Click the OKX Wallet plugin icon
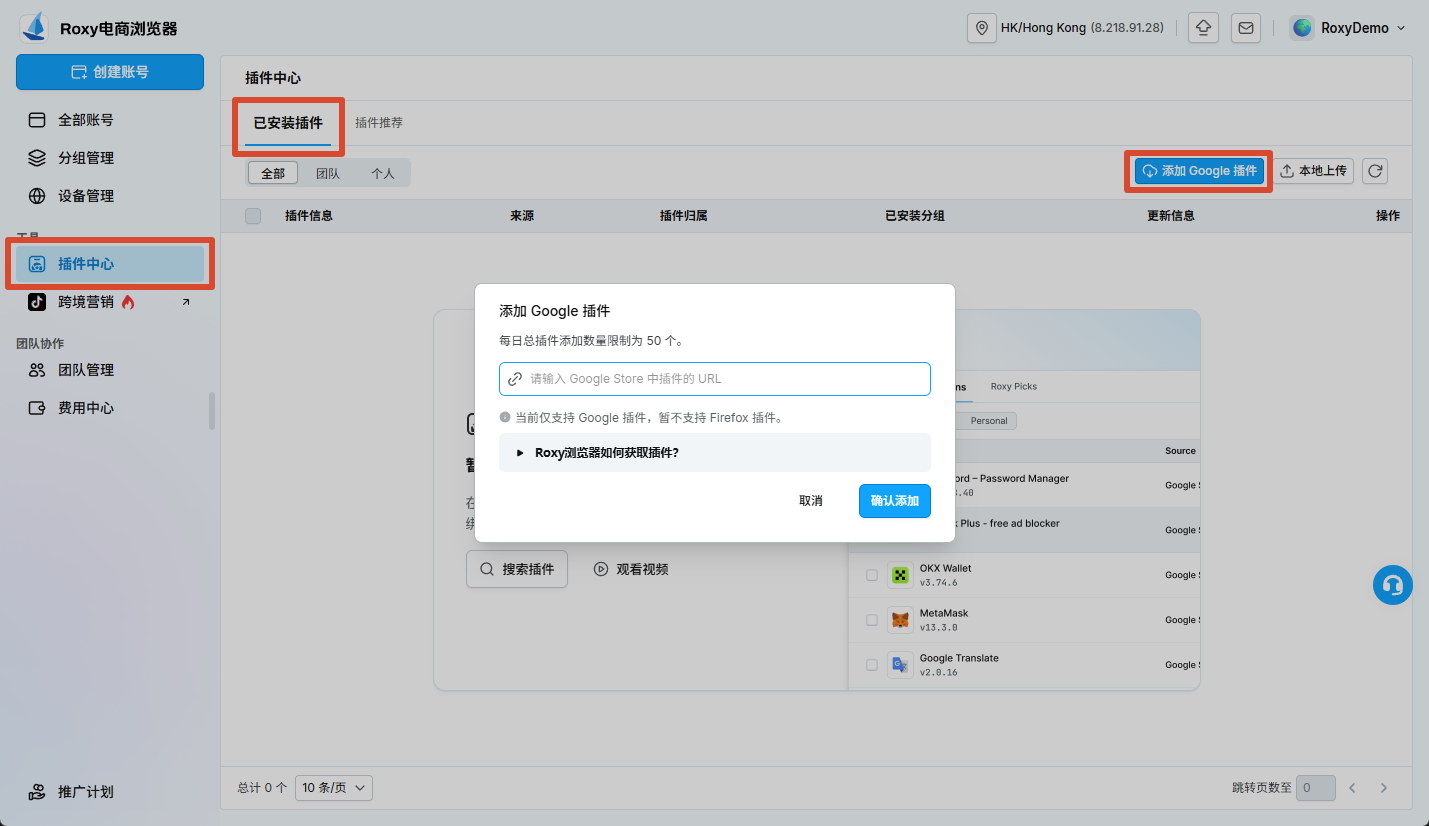 click(900, 575)
